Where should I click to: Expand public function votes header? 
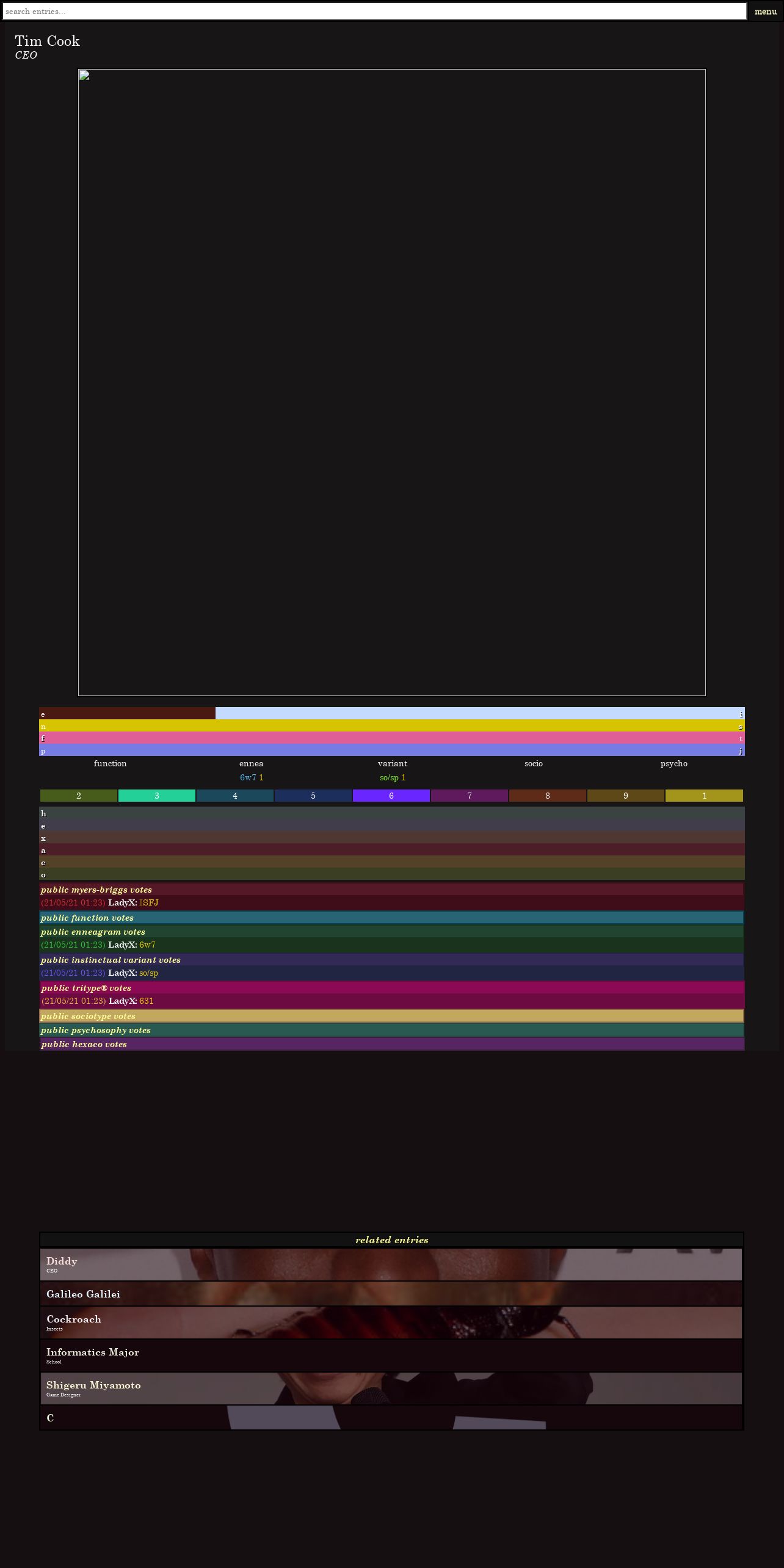click(x=392, y=918)
